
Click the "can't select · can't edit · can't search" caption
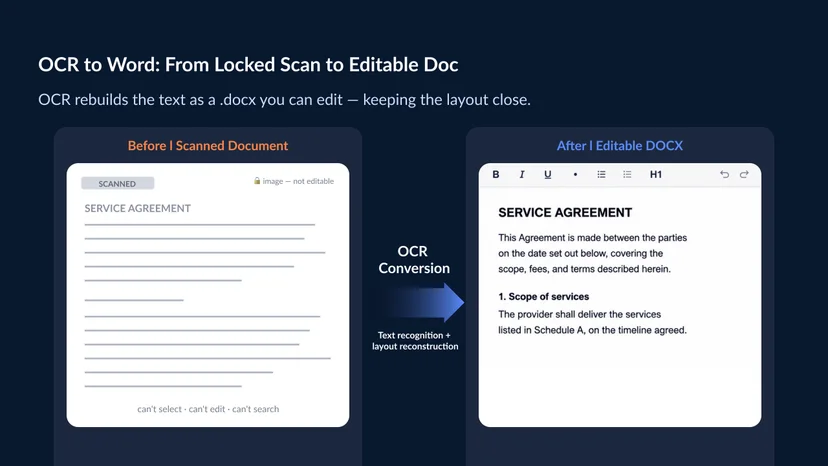click(x=208, y=409)
